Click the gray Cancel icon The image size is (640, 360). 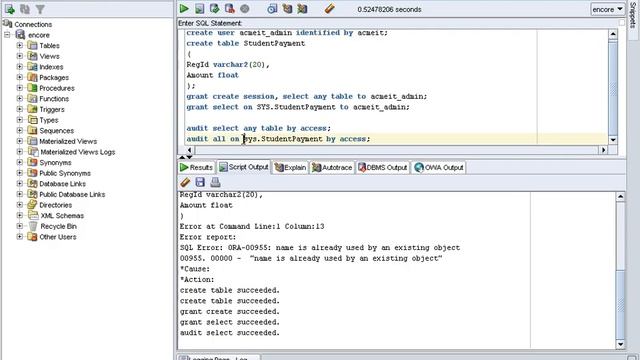pos(244,9)
